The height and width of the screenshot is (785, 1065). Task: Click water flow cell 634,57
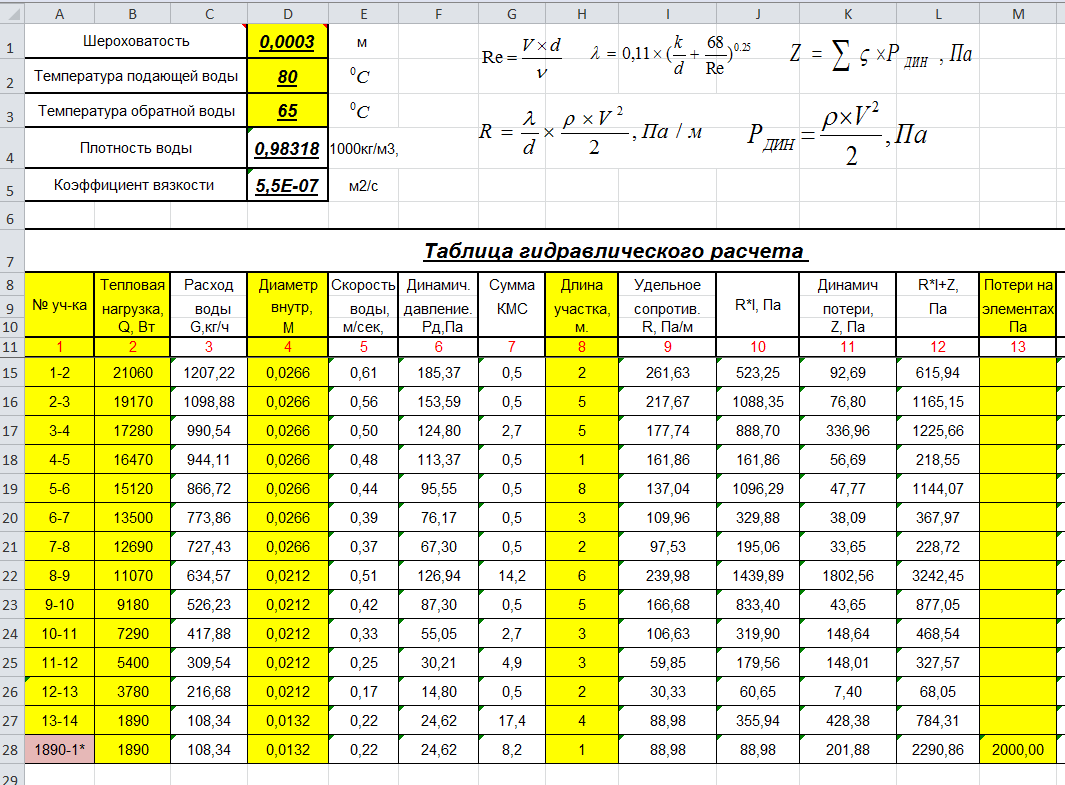[x=209, y=576]
